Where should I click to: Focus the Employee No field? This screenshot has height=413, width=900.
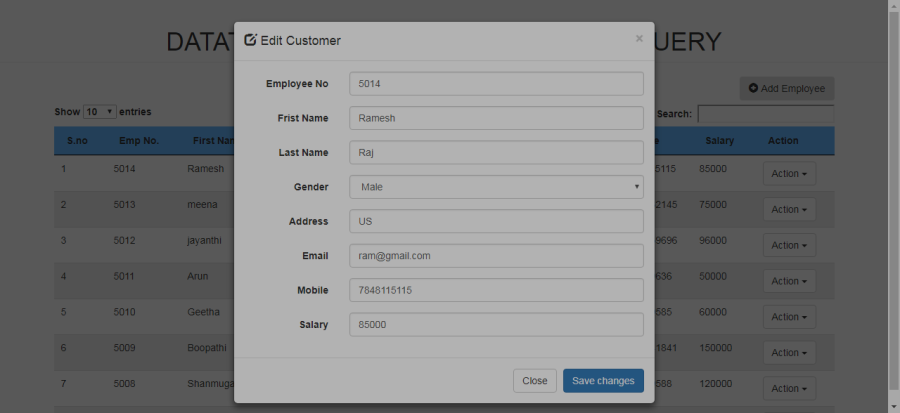point(496,84)
